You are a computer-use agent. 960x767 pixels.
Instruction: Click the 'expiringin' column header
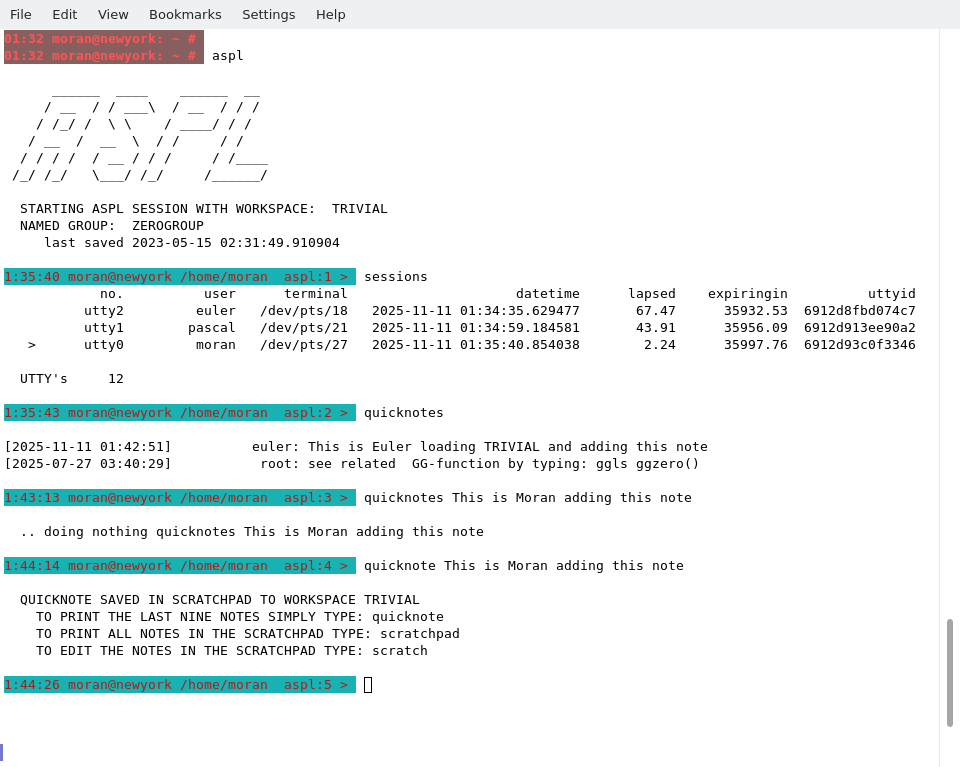coord(747,294)
